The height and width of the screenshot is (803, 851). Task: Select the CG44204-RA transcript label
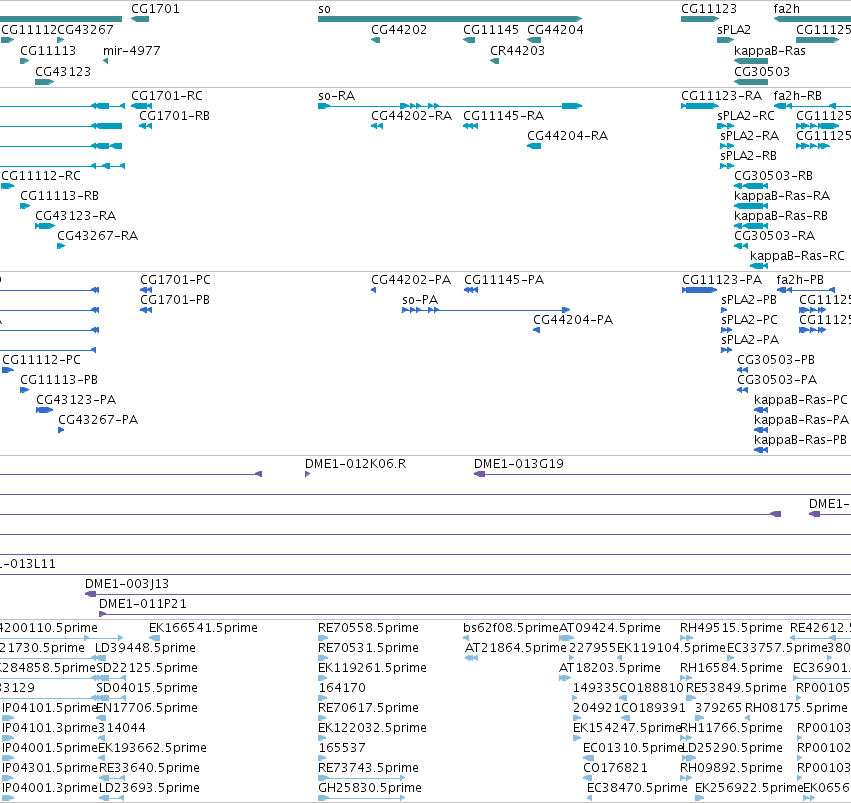(x=568, y=136)
